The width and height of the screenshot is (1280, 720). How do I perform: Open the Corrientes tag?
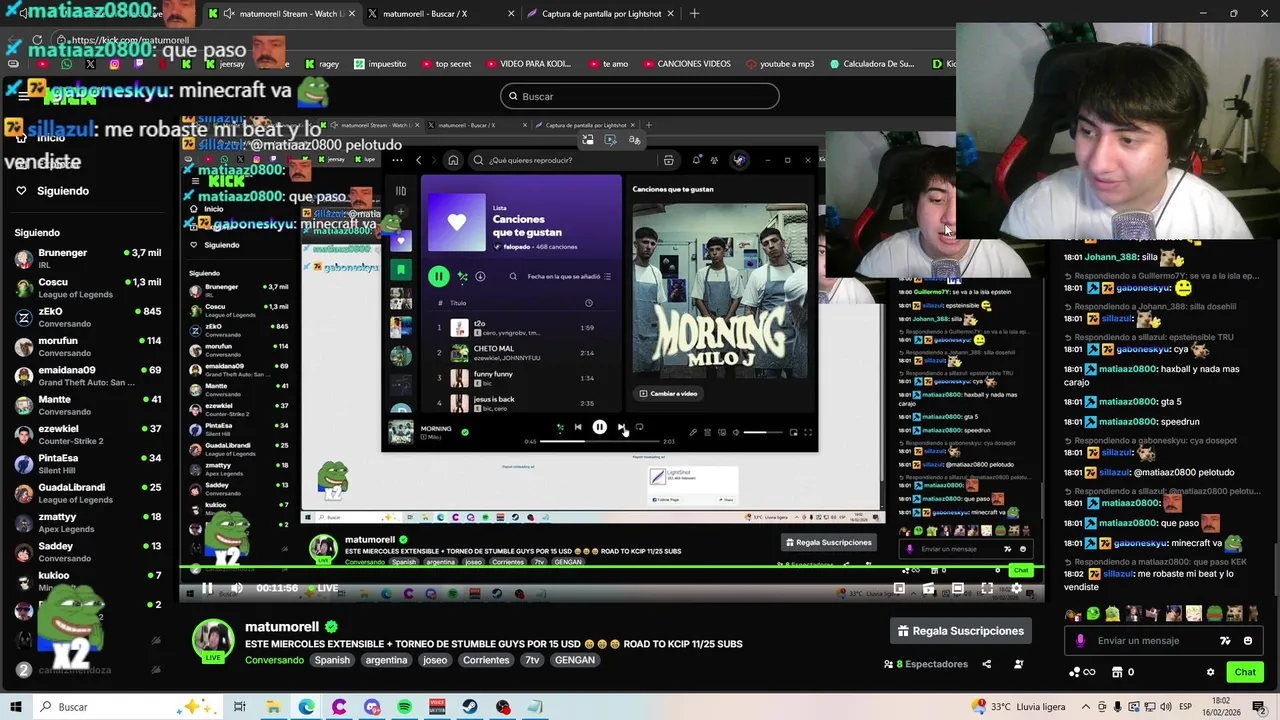coord(486,660)
